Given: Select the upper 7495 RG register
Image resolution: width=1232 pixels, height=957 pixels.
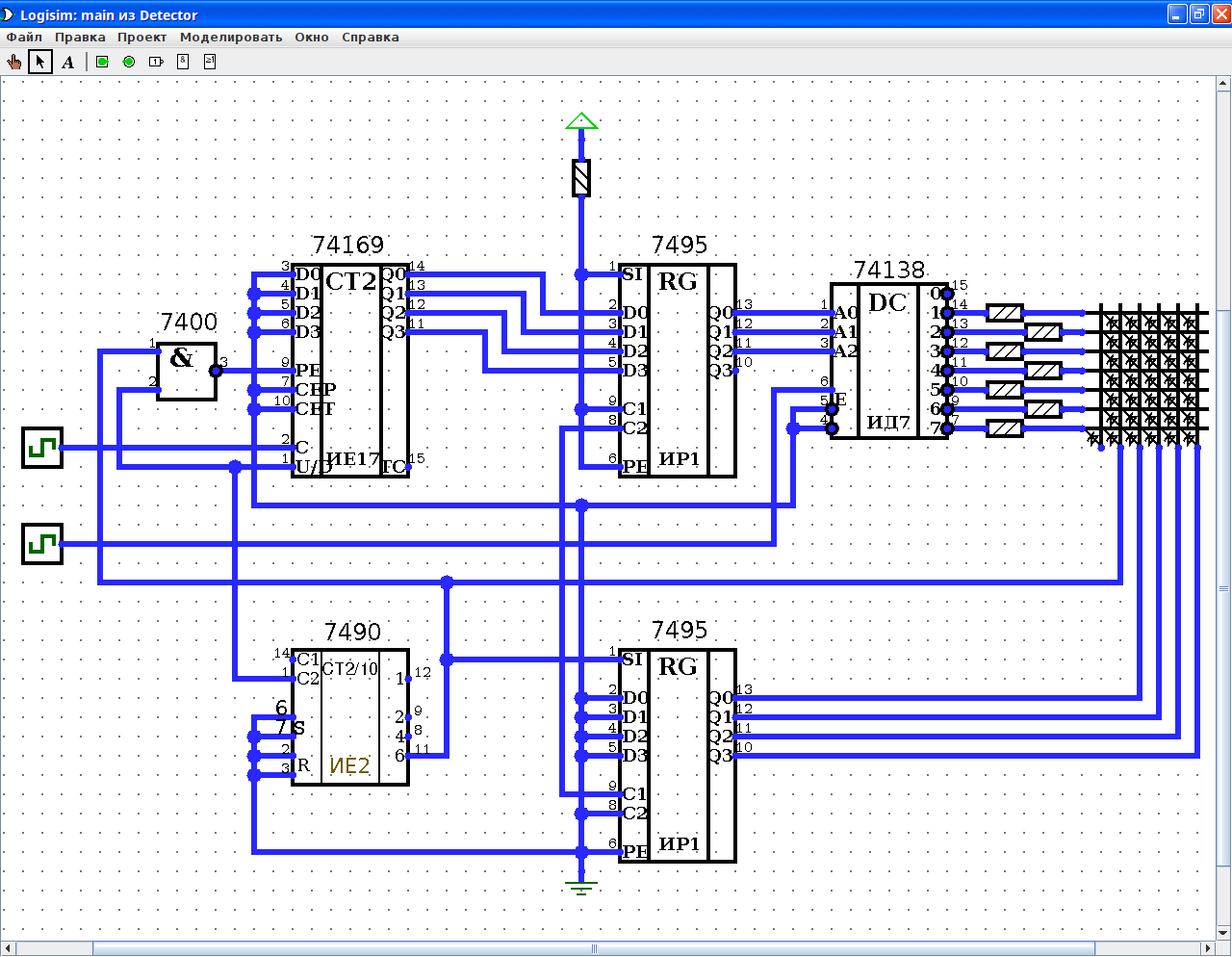Looking at the screenshot, I should point(678,371).
